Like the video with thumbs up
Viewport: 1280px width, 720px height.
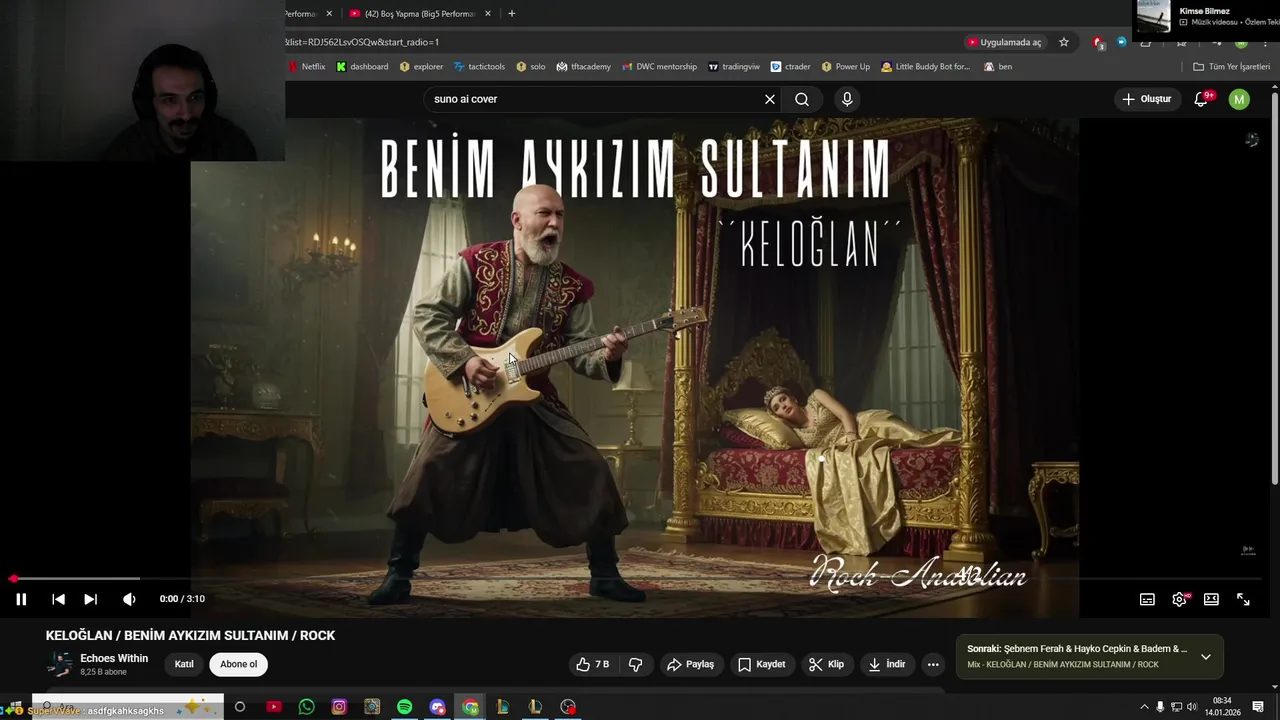[x=592, y=664]
